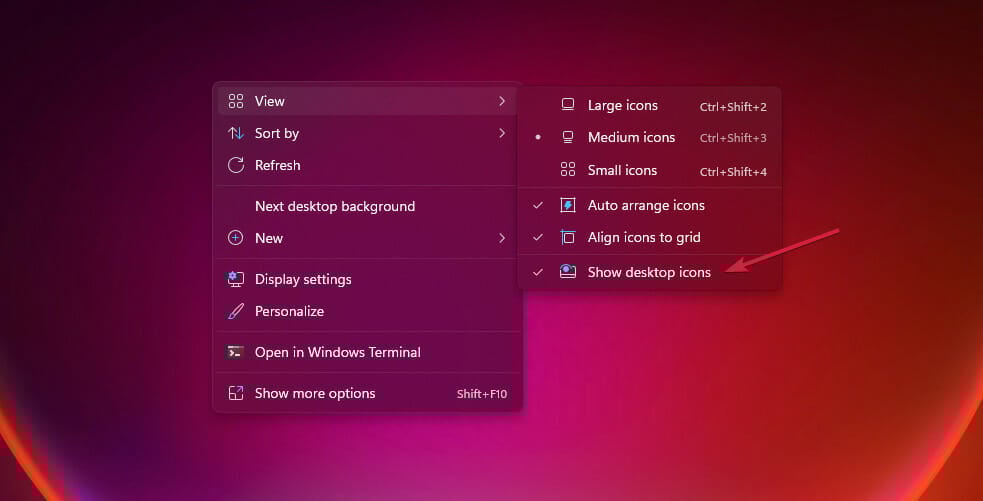Click the Medium icons monitor icon
The width and height of the screenshot is (983, 501).
click(x=568, y=137)
